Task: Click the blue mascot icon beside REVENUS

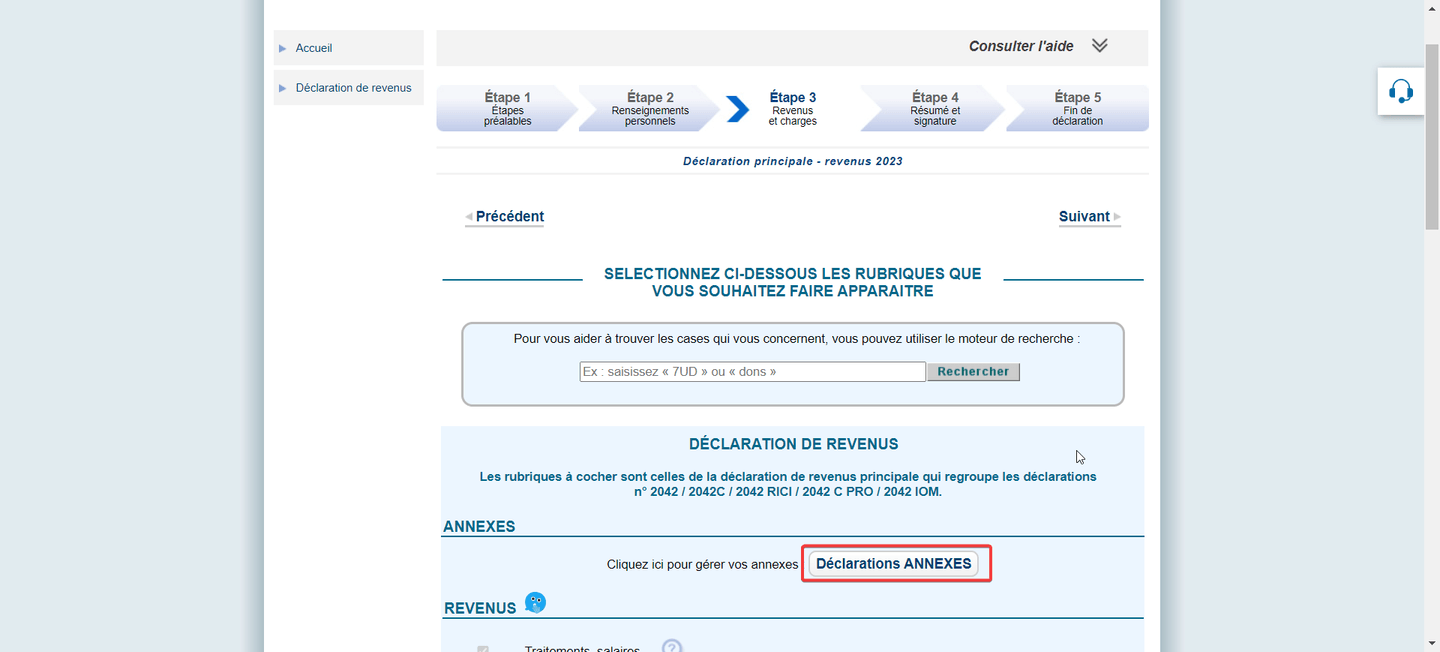Action: pos(536,602)
